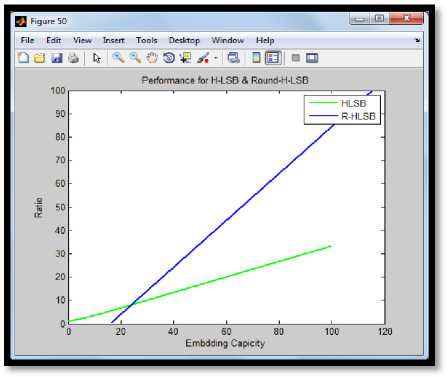Activate the Zoom Out magnifier tool
448x377 pixels.
(x=135, y=58)
